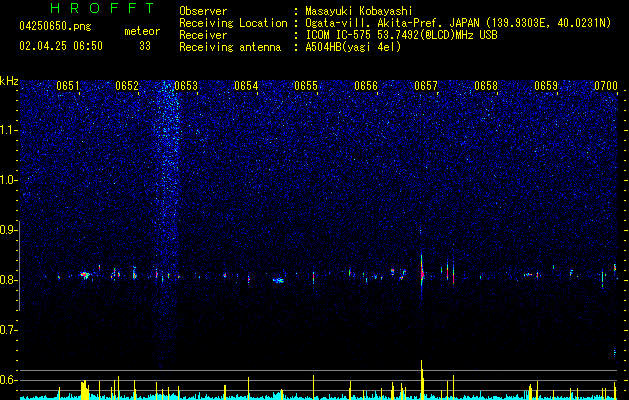Click the ICOM IC-575 receiver details
The image size is (629, 400).
tap(401, 35)
